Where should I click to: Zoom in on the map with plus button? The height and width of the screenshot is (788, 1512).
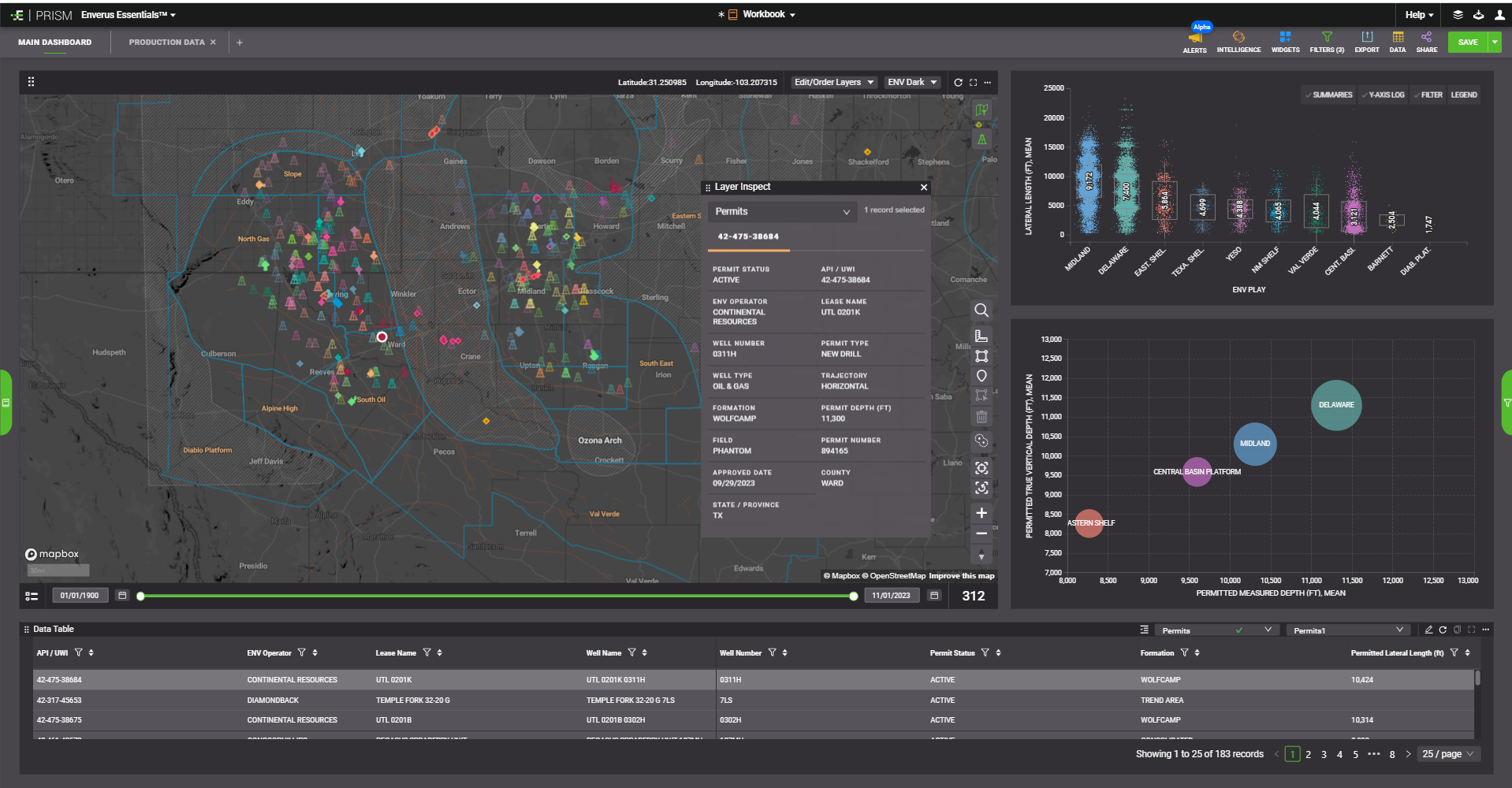981,513
